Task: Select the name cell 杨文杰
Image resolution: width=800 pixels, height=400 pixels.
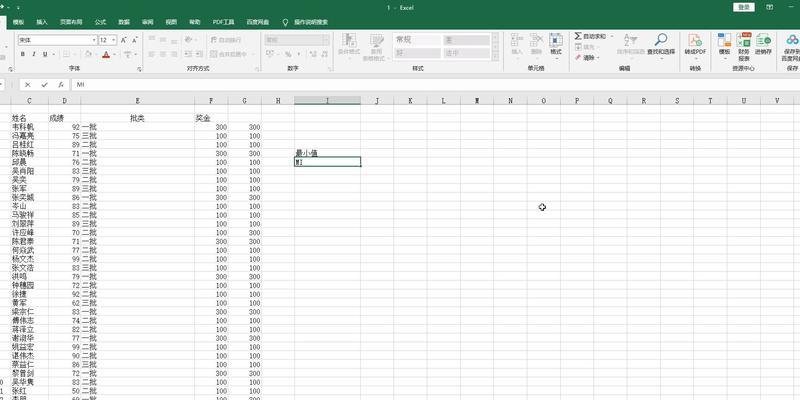Action: tap(30, 259)
